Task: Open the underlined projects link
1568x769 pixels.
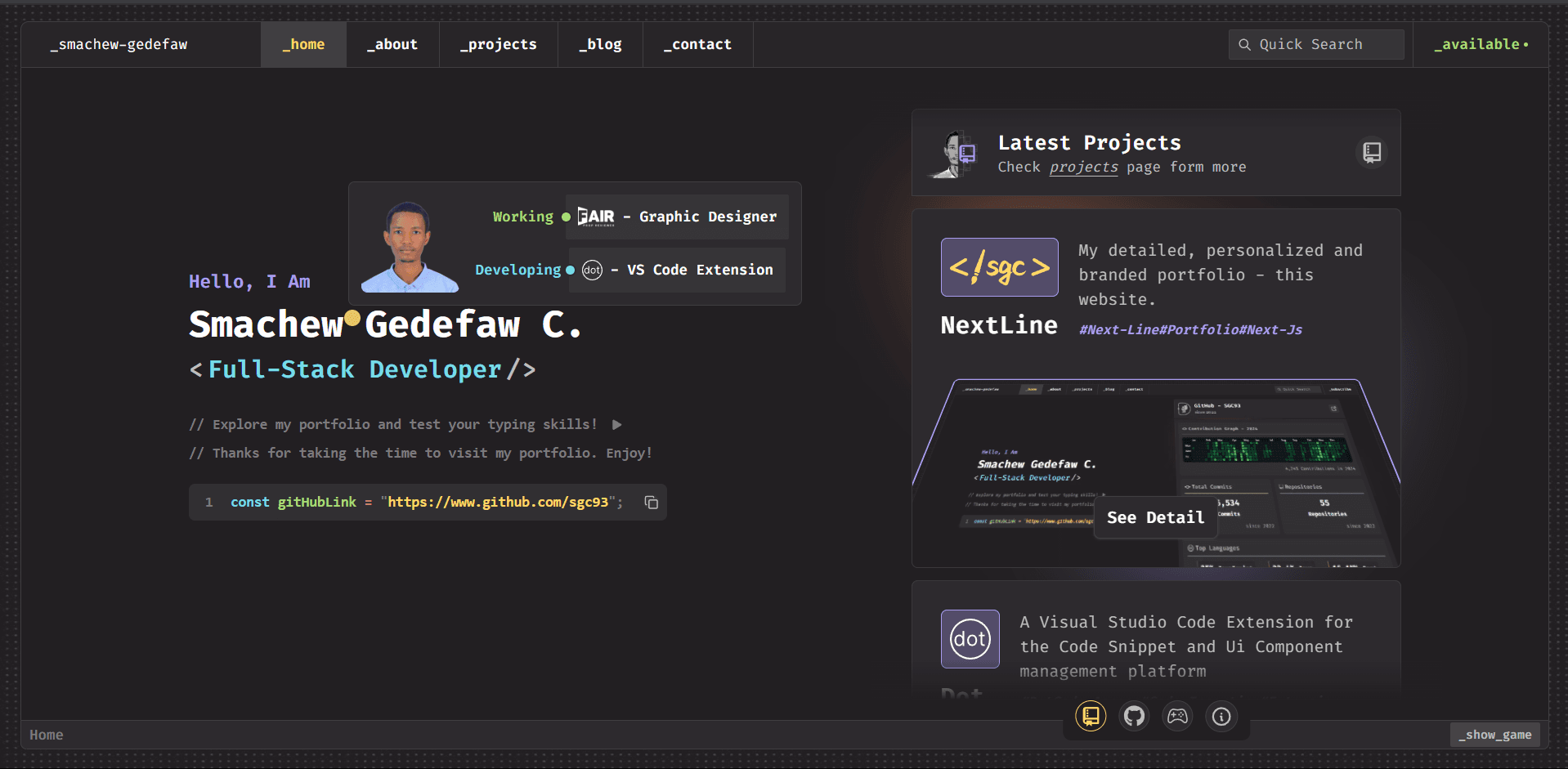Action: (1083, 167)
